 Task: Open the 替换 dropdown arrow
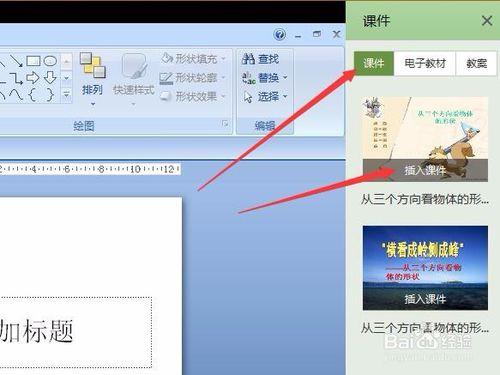[x=285, y=78]
